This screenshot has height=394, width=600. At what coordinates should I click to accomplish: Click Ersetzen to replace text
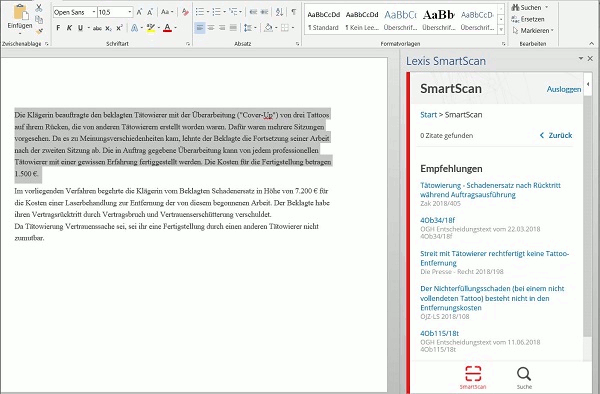pyautogui.click(x=528, y=19)
